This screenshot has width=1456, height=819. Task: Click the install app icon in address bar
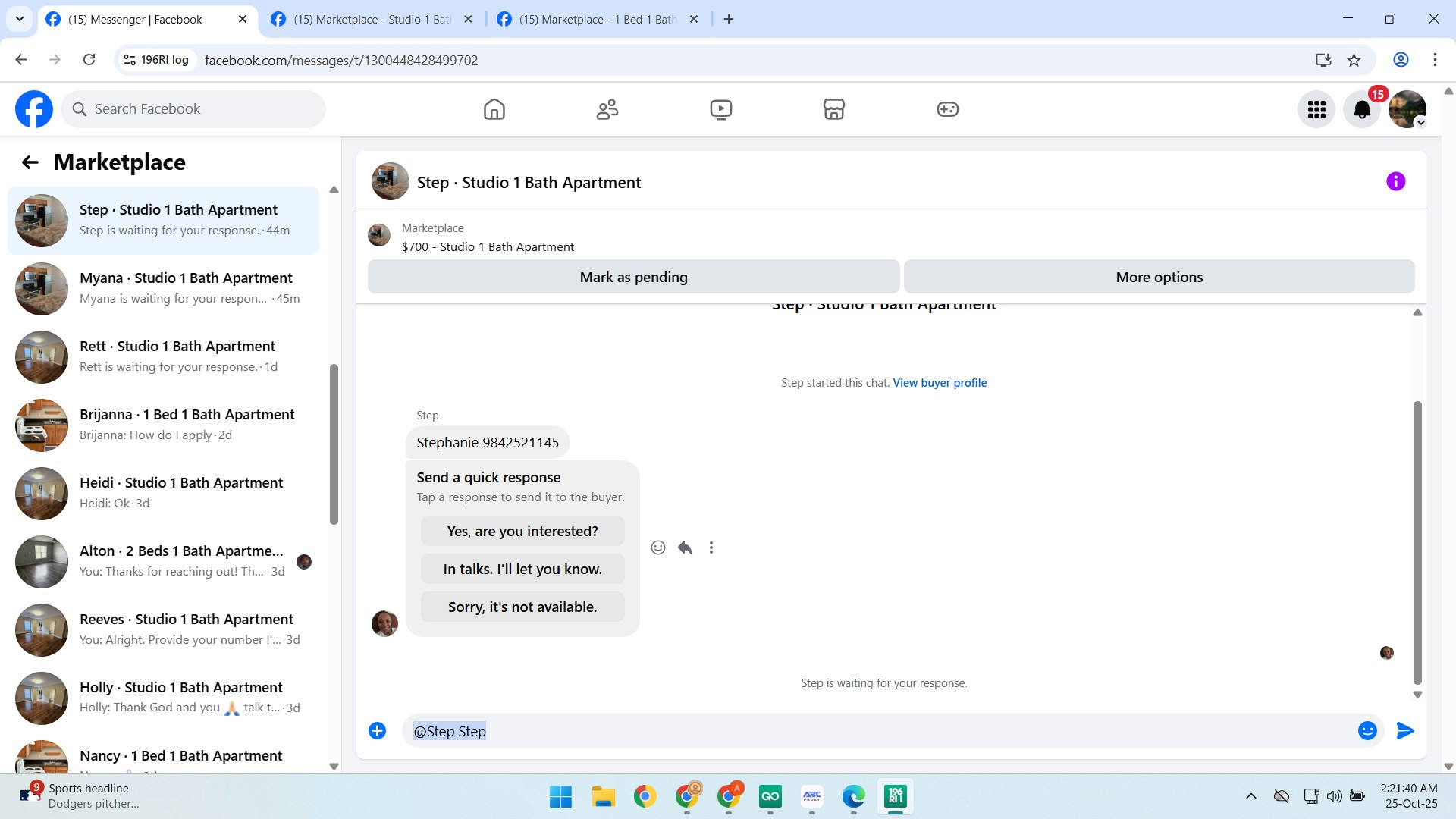pos(1323,60)
